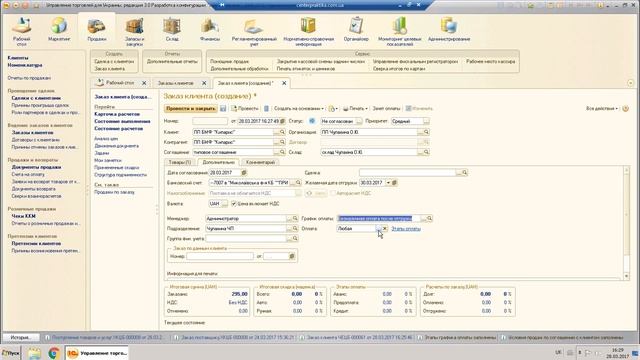The width and height of the screenshot is (640, 360).
Task: Click the Сделка input field
Action: pyautogui.click(x=407, y=173)
